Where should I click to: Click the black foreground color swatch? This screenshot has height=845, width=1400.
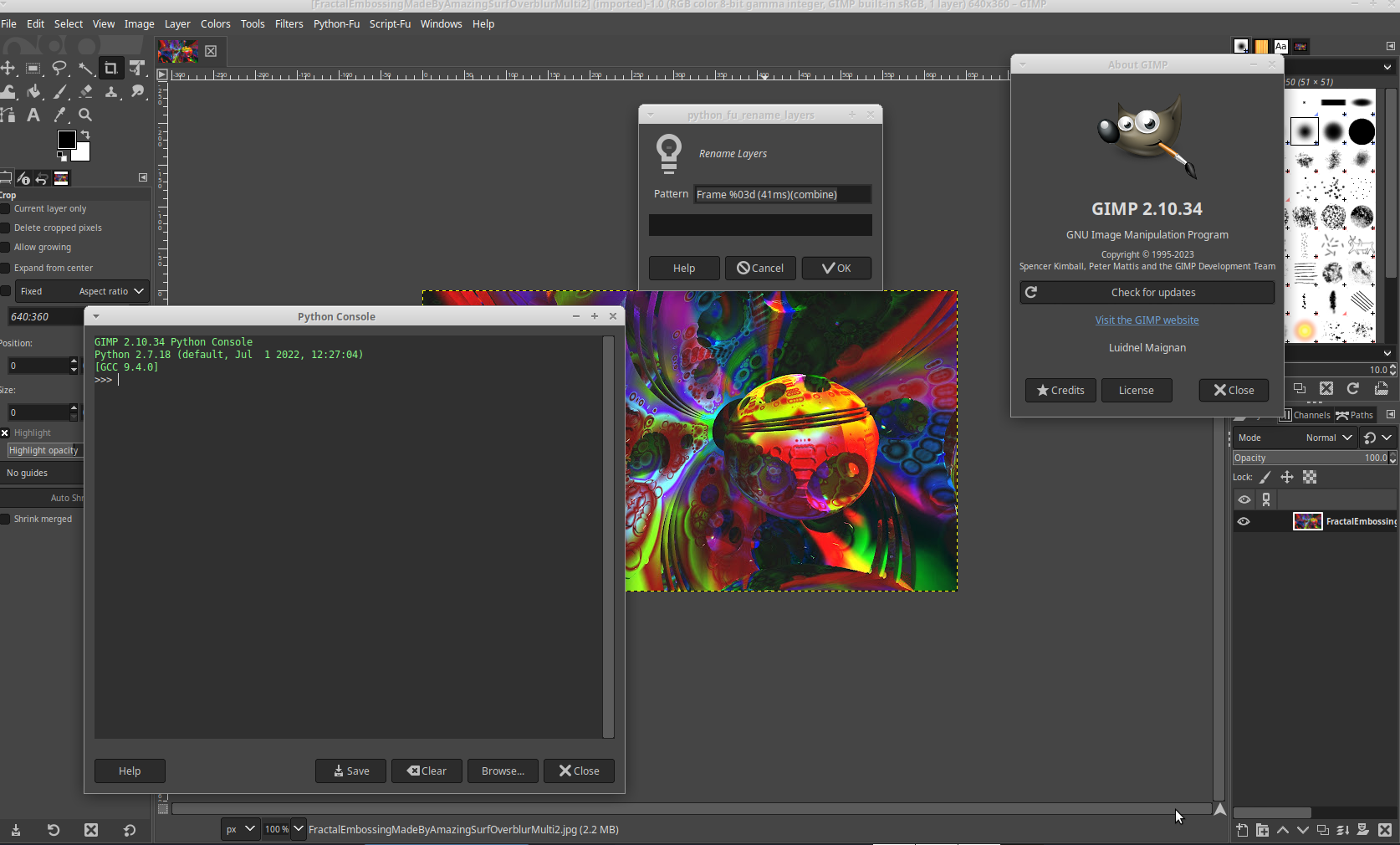point(66,140)
